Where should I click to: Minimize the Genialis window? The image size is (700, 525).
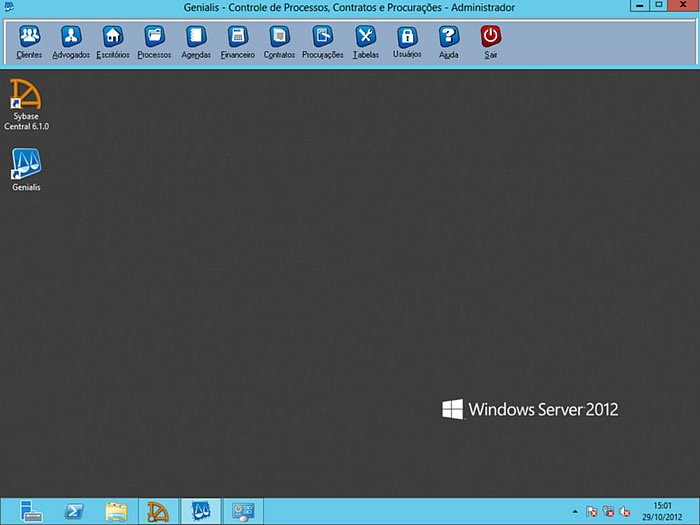point(640,5)
